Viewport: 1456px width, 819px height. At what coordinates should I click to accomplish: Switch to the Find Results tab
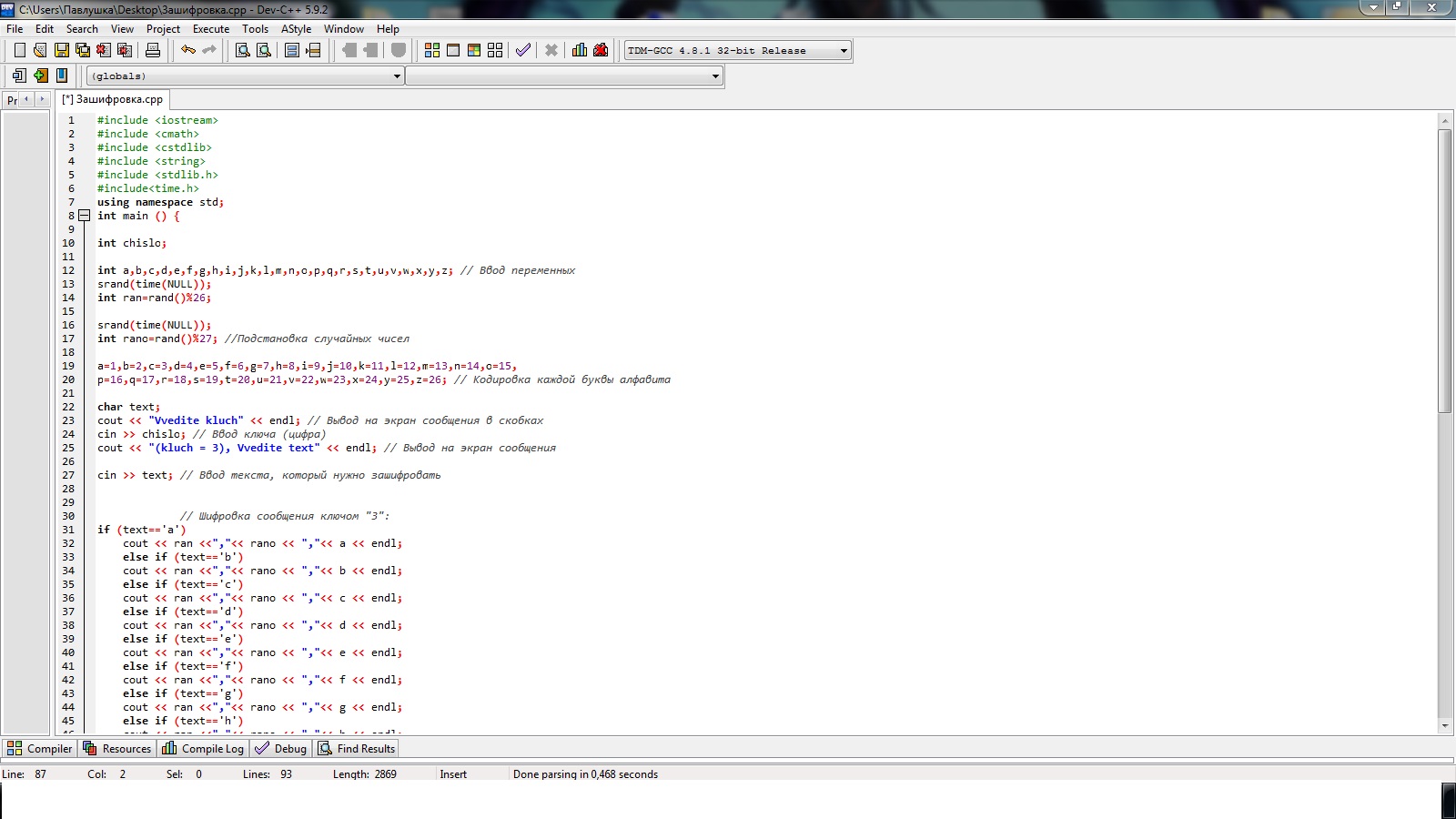[357, 748]
